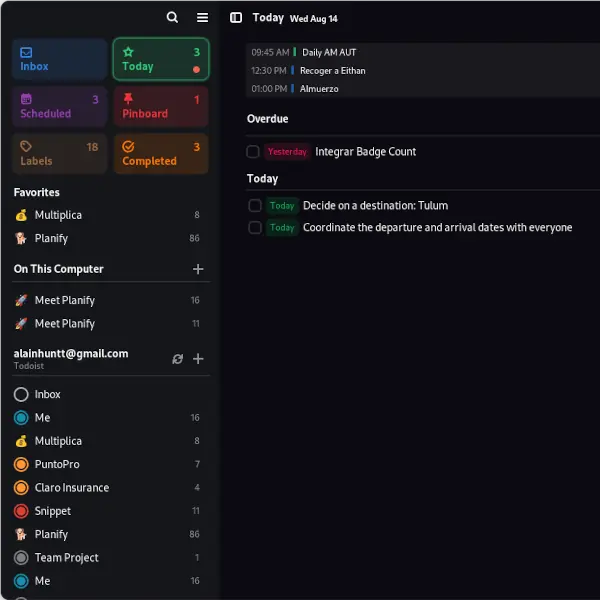This screenshot has height=600, width=600.
Task: Mark Decide on a destination: Tulum done
Action: tap(255, 206)
